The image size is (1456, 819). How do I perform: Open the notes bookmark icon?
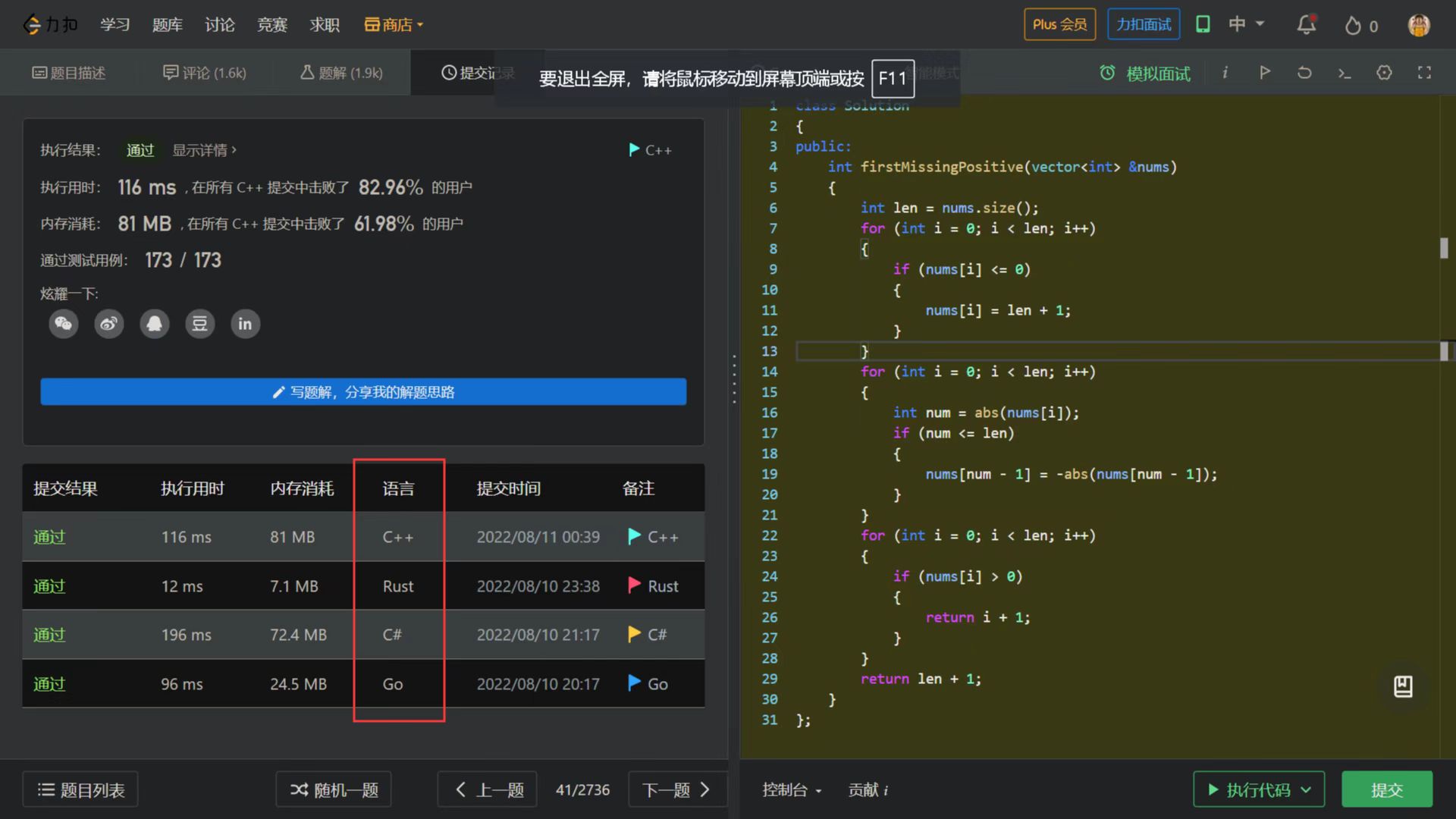[x=1403, y=686]
